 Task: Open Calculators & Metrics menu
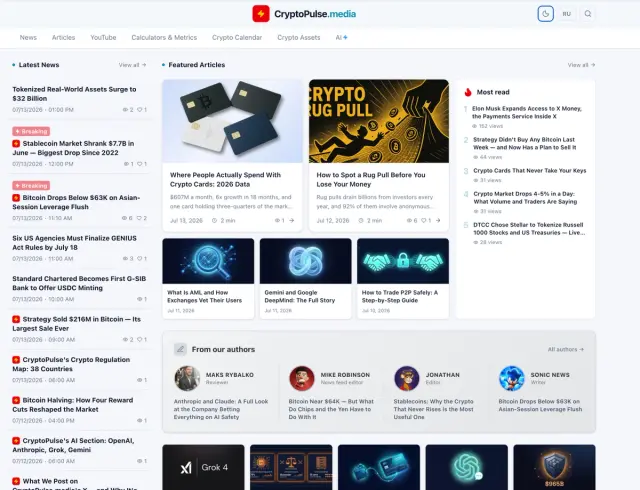pyautogui.click(x=164, y=38)
